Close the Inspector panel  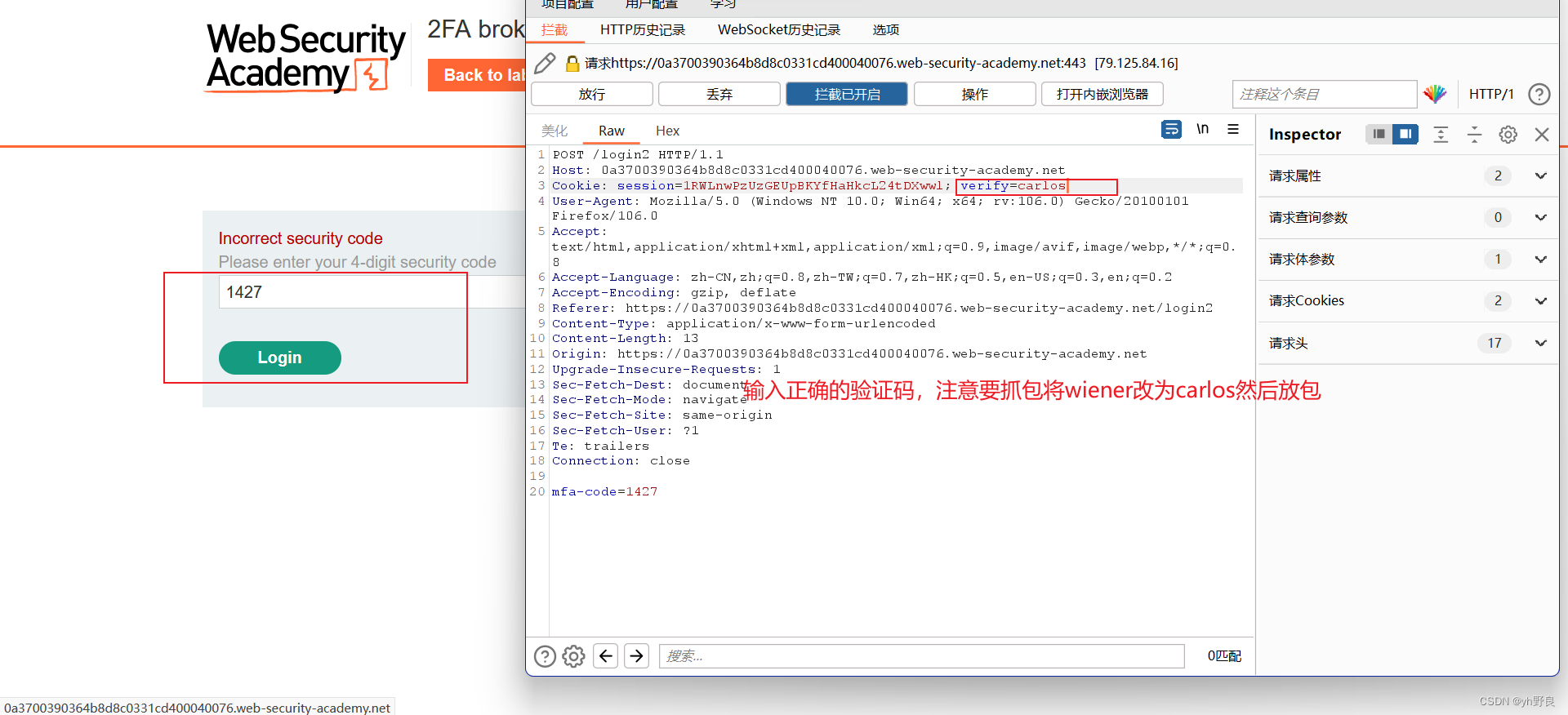pos(1541,134)
